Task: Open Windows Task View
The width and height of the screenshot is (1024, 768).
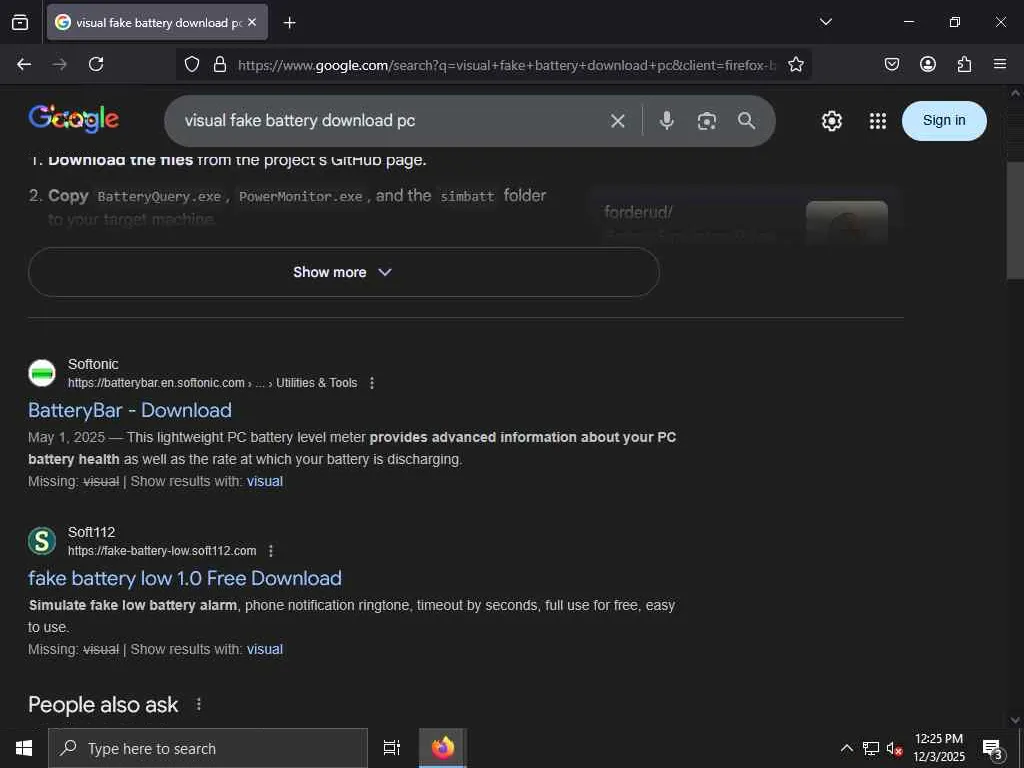Action: point(392,748)
